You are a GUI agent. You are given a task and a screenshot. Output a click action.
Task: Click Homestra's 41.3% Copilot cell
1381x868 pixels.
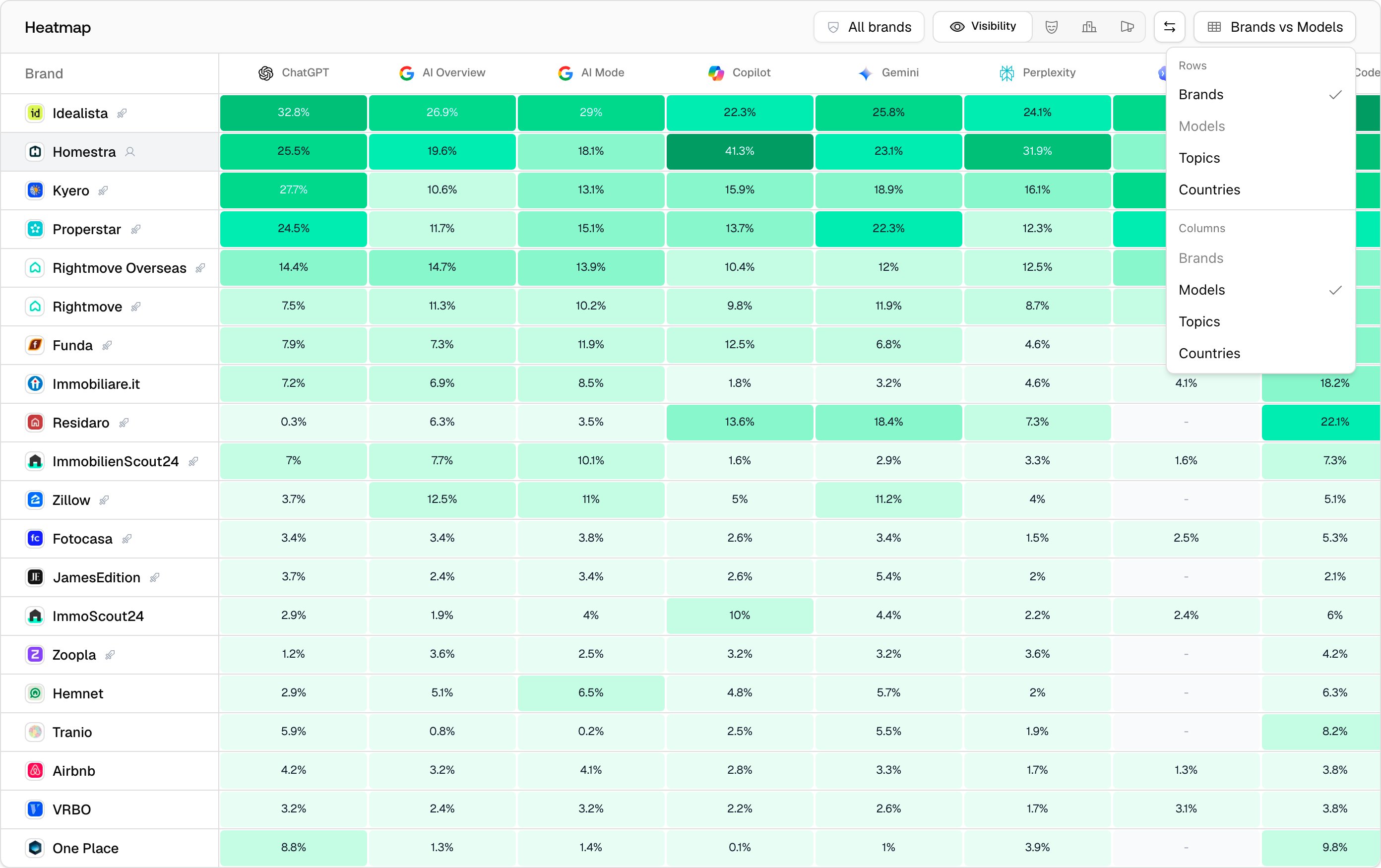pos(739,151)
